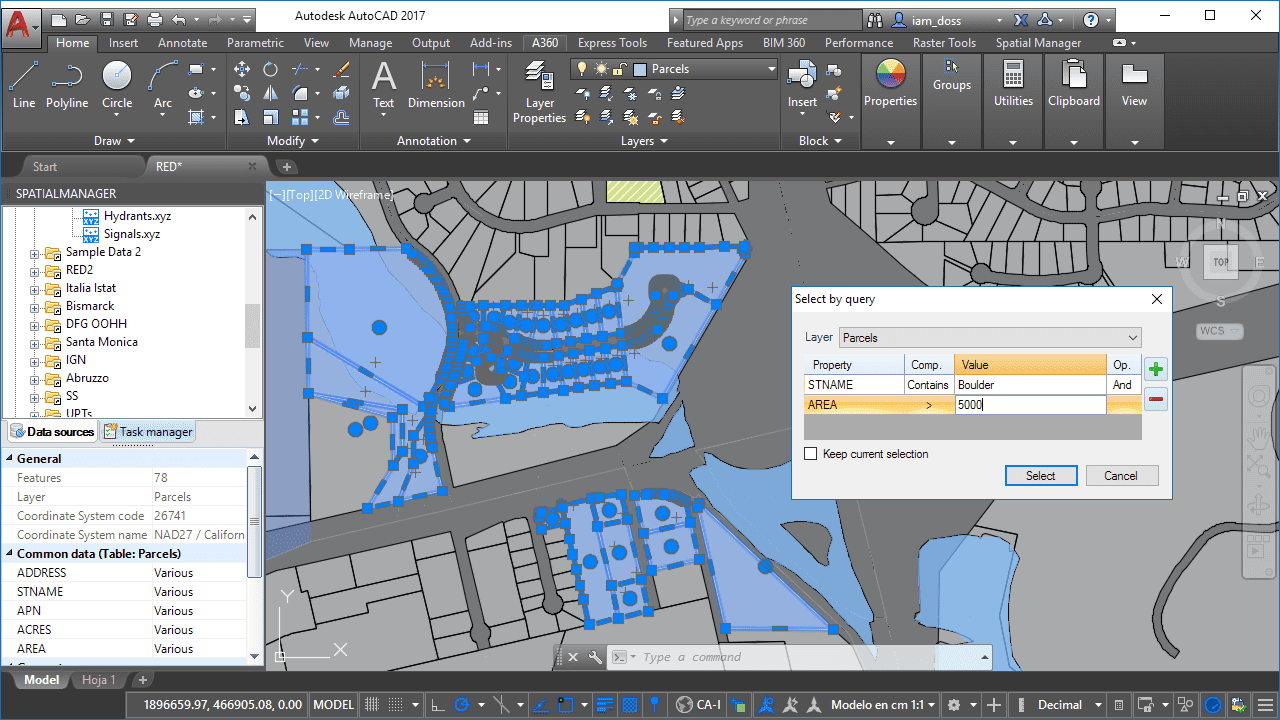
Task: Open the status bar customization menu
Action: 1265,705
